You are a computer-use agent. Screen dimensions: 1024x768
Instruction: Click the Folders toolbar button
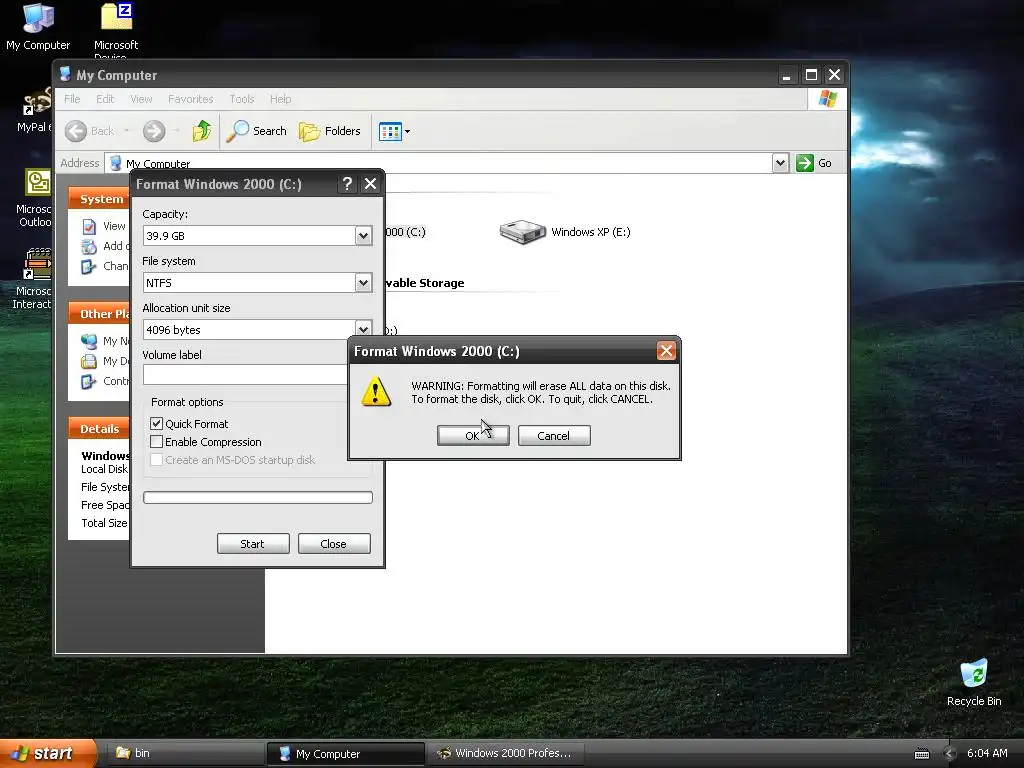tap(330, 131)
